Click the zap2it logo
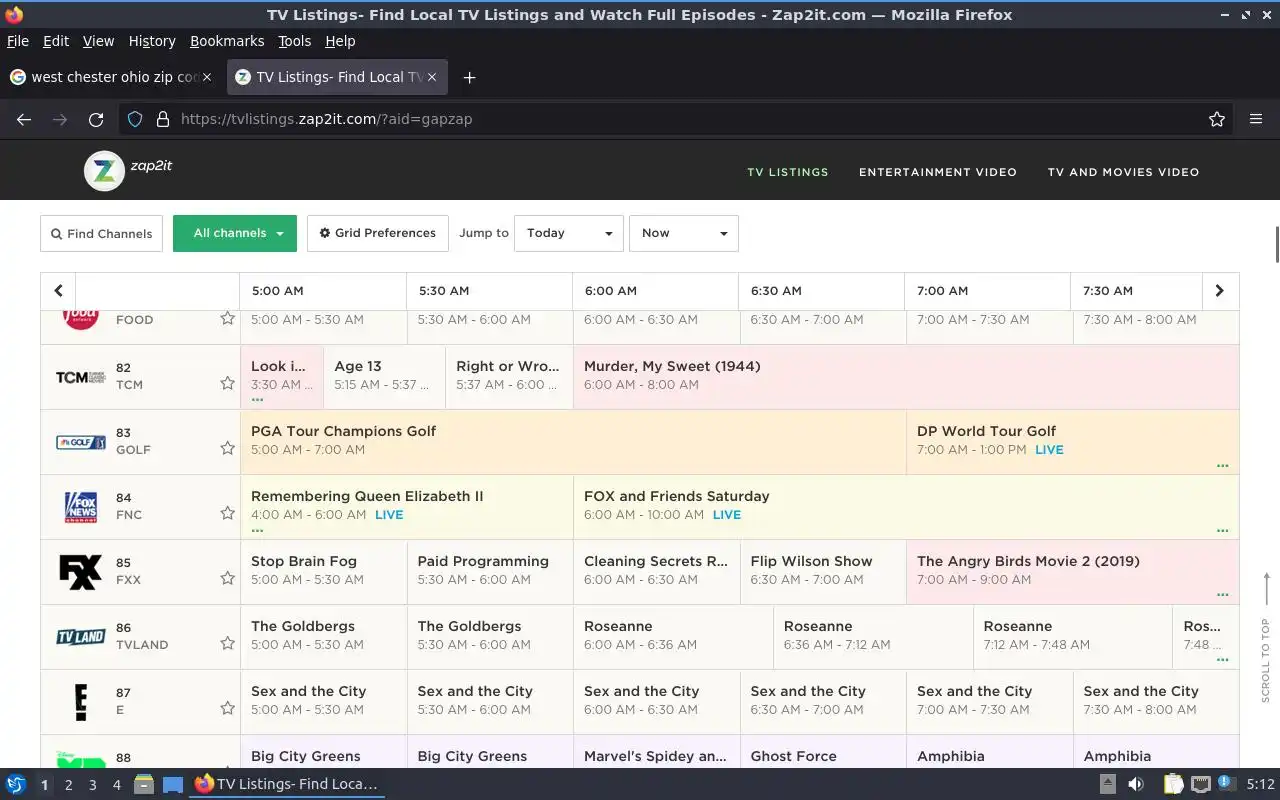The height and width of the screenshot is (800, 1280). (128, 171)
